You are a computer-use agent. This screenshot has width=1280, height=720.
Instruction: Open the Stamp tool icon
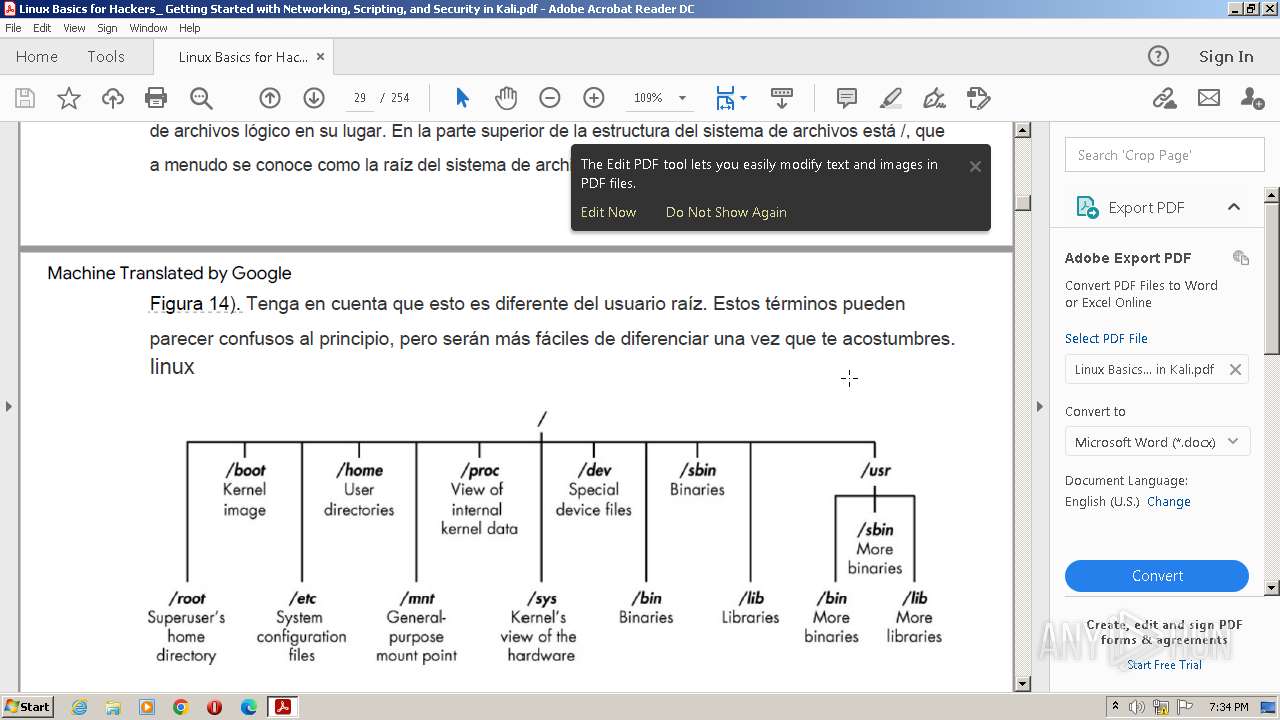coord(979,98)
